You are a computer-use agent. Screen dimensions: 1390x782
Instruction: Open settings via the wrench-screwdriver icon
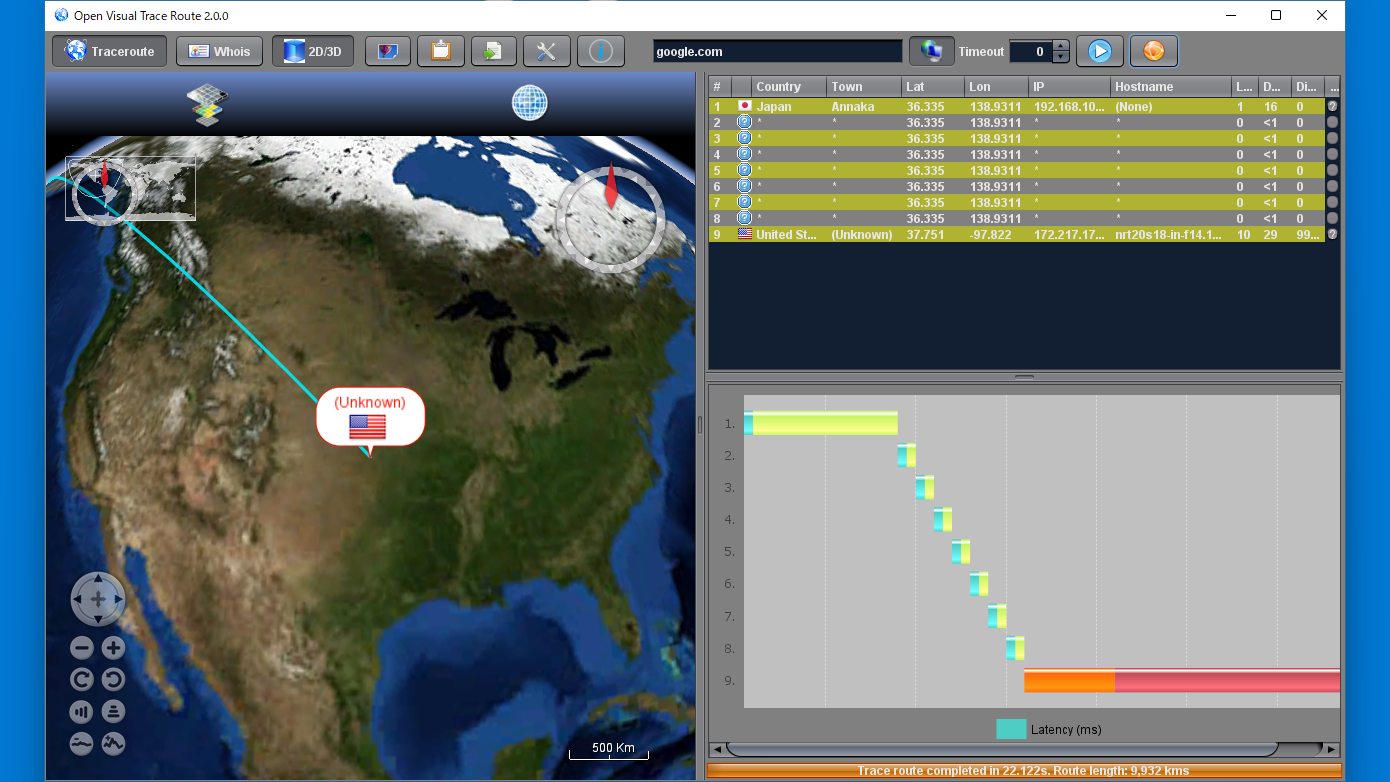coord(547,51)
